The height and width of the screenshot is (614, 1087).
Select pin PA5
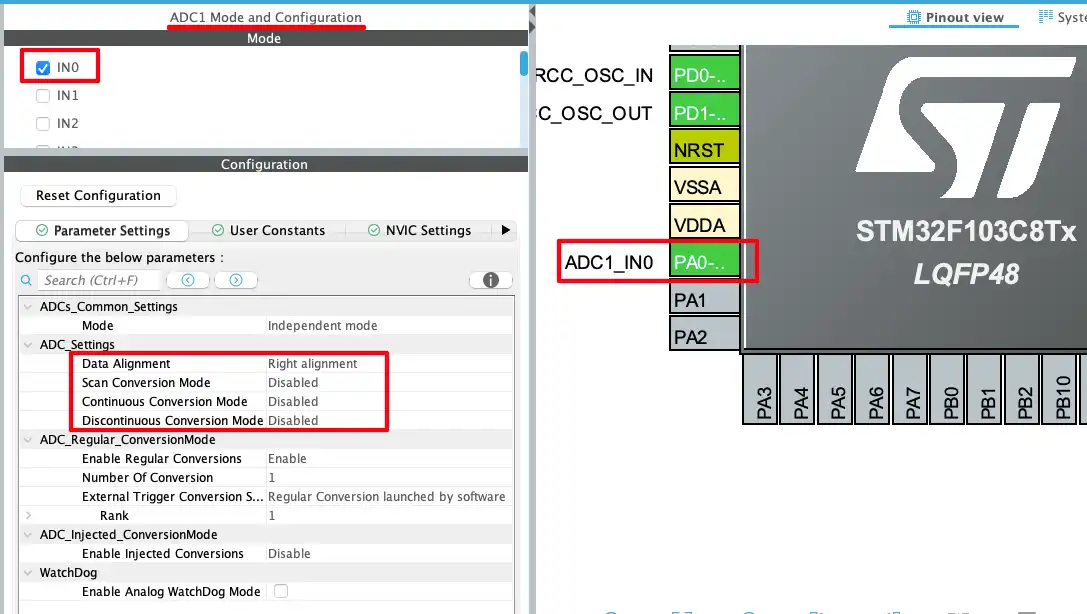coord(835,389)
